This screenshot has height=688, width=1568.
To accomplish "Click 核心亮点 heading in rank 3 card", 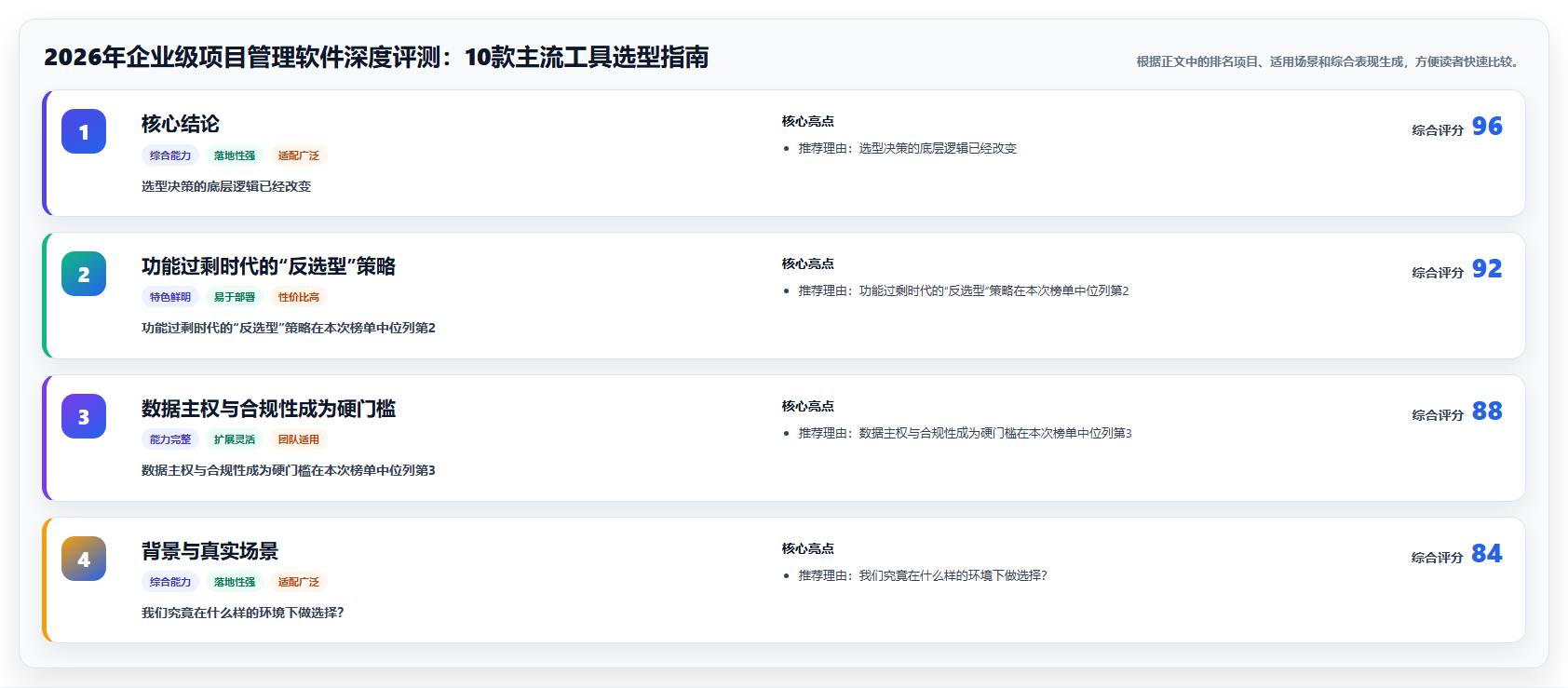I will [x=808, y=406].
